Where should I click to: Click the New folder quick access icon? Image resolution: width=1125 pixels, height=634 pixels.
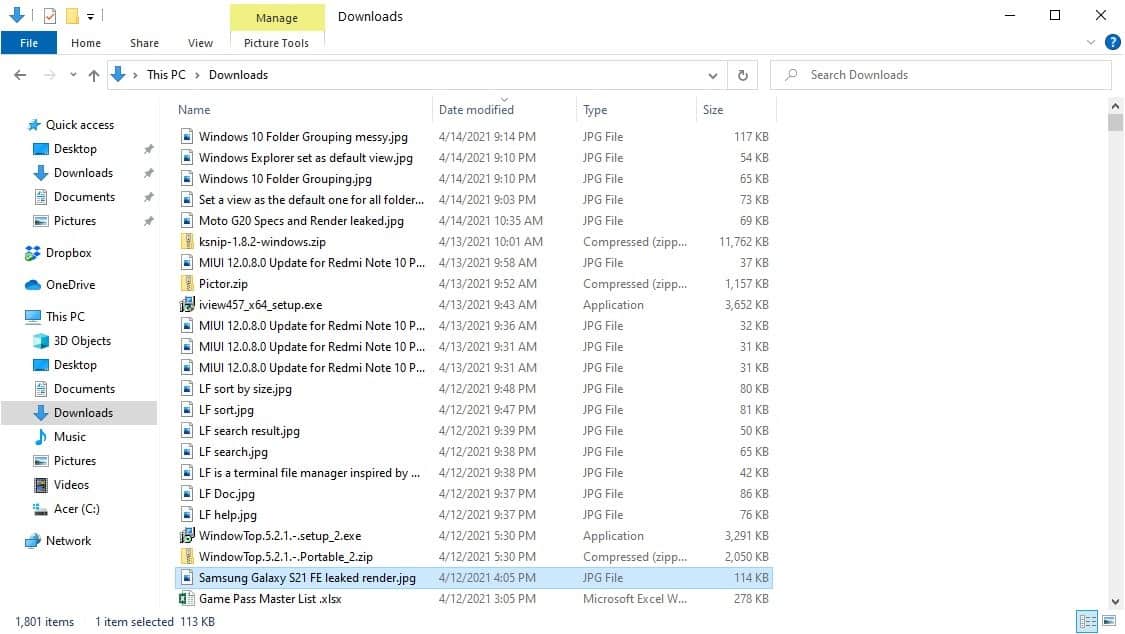[x=72, y=16]
